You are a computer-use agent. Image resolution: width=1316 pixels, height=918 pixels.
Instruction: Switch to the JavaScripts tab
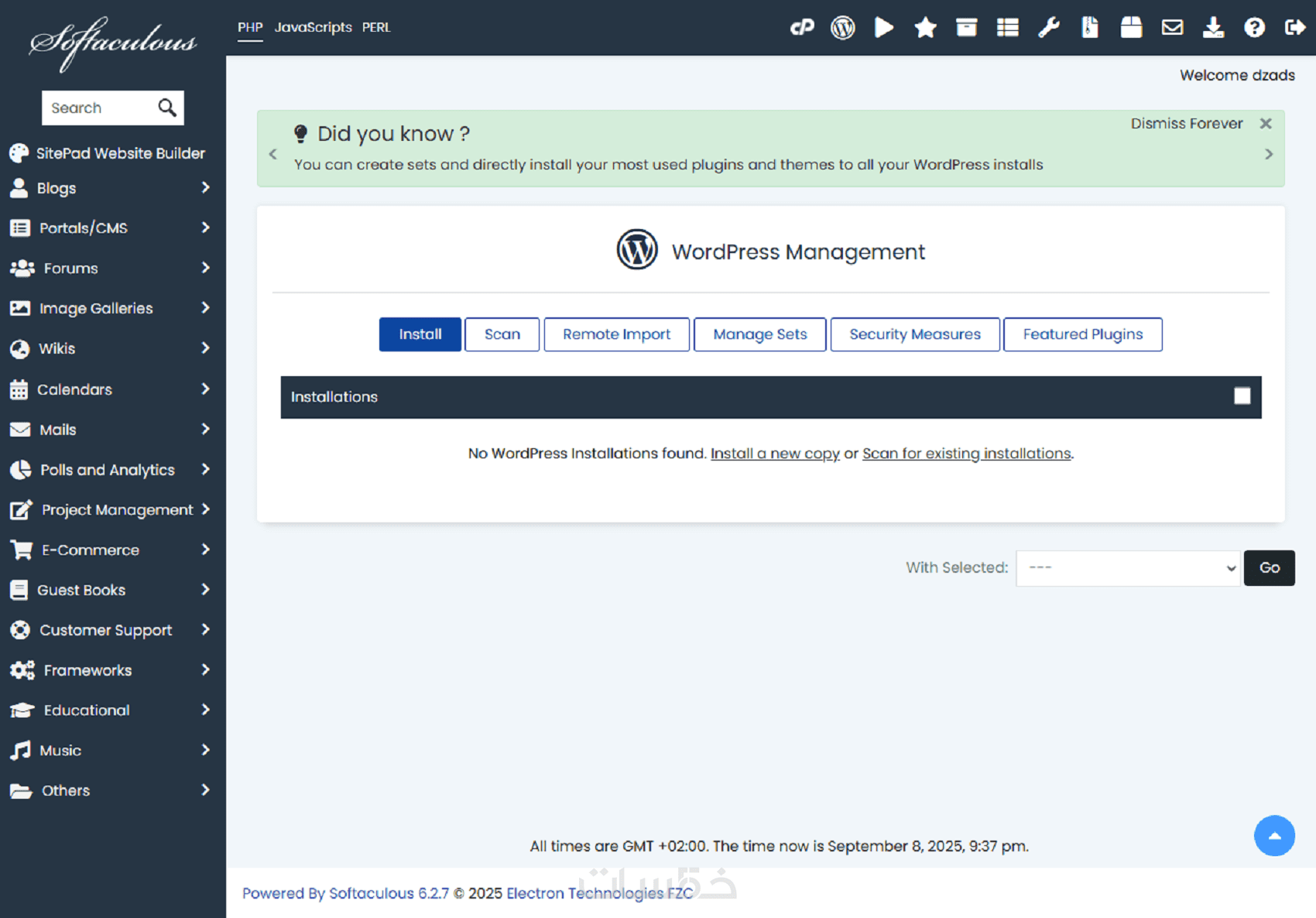[x=314, y=28]
